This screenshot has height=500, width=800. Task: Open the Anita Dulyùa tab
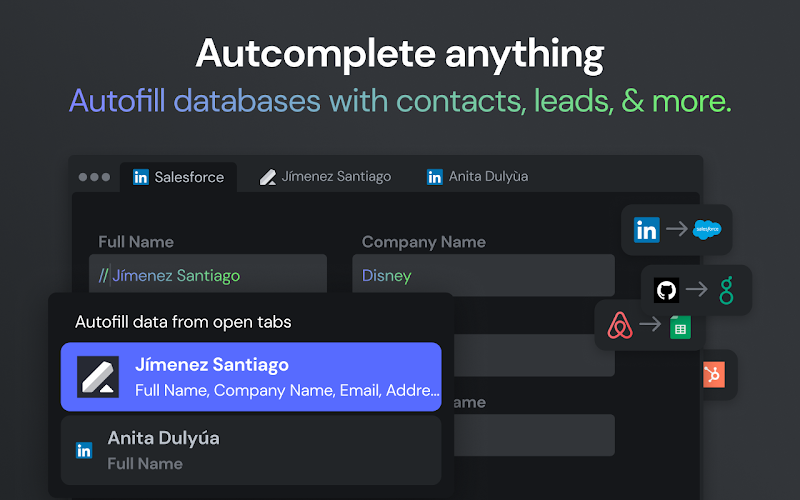pyautogui.click(x=477, y=177)
